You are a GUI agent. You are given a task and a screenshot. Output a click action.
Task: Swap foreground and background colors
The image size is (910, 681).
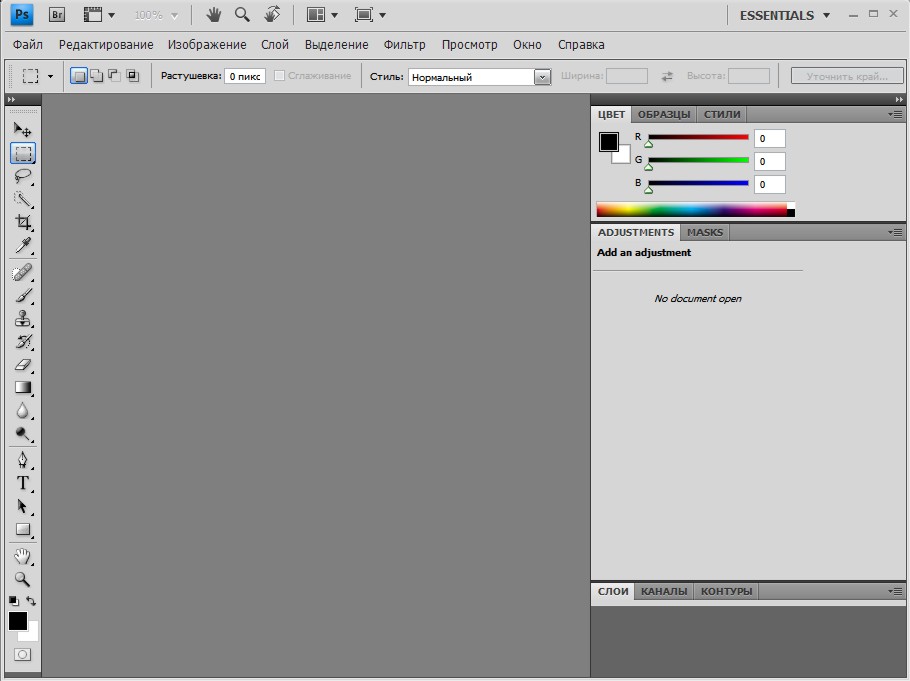[x=31, y=601]
